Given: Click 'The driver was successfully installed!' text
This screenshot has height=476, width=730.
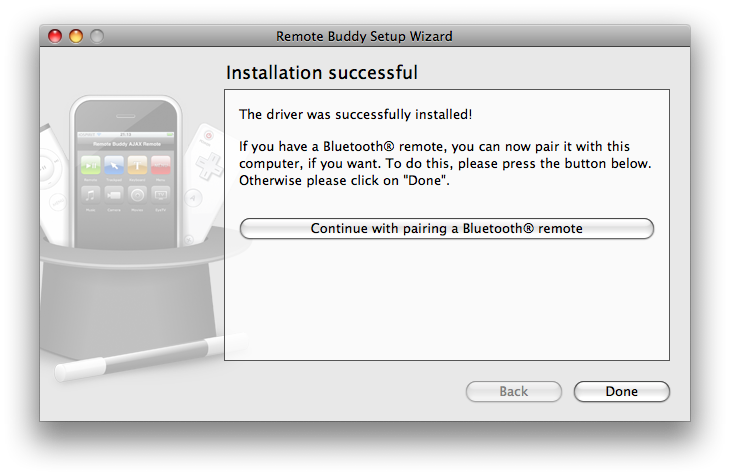Looking at the screenshot, I should [x=356, y=115].
